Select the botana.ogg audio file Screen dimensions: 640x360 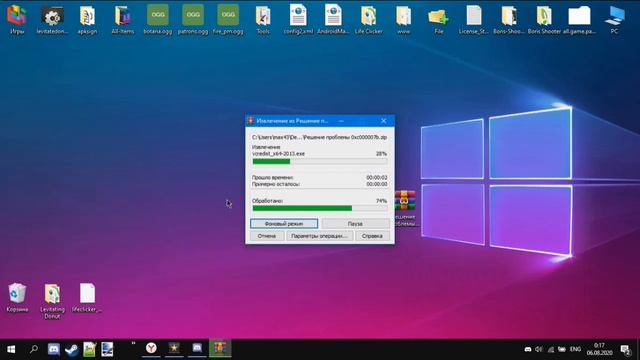pos(158,19)
